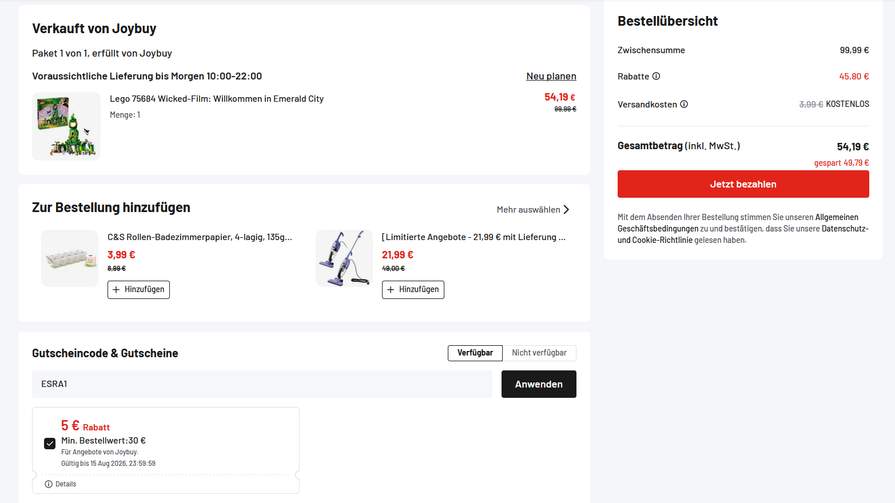Open the C&S Rollen-Badezimmerpapier product title
Screen dimensions: 895x503
tap(200, 237)
